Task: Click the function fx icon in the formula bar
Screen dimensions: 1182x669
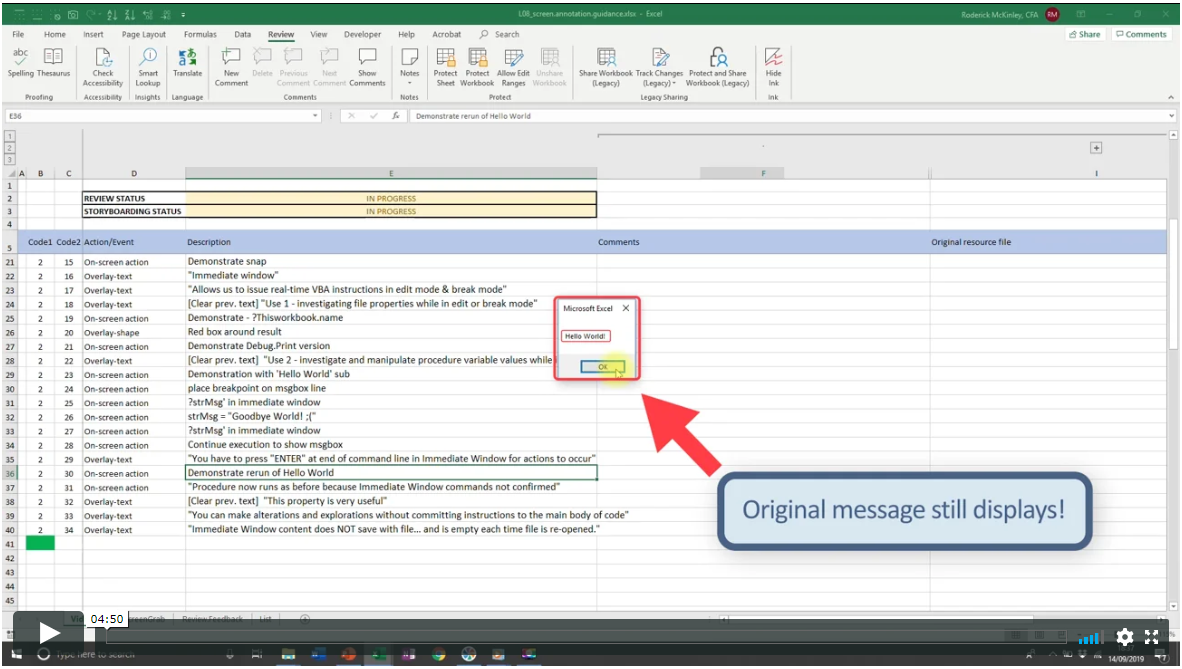Action: (x=395, y=116)
